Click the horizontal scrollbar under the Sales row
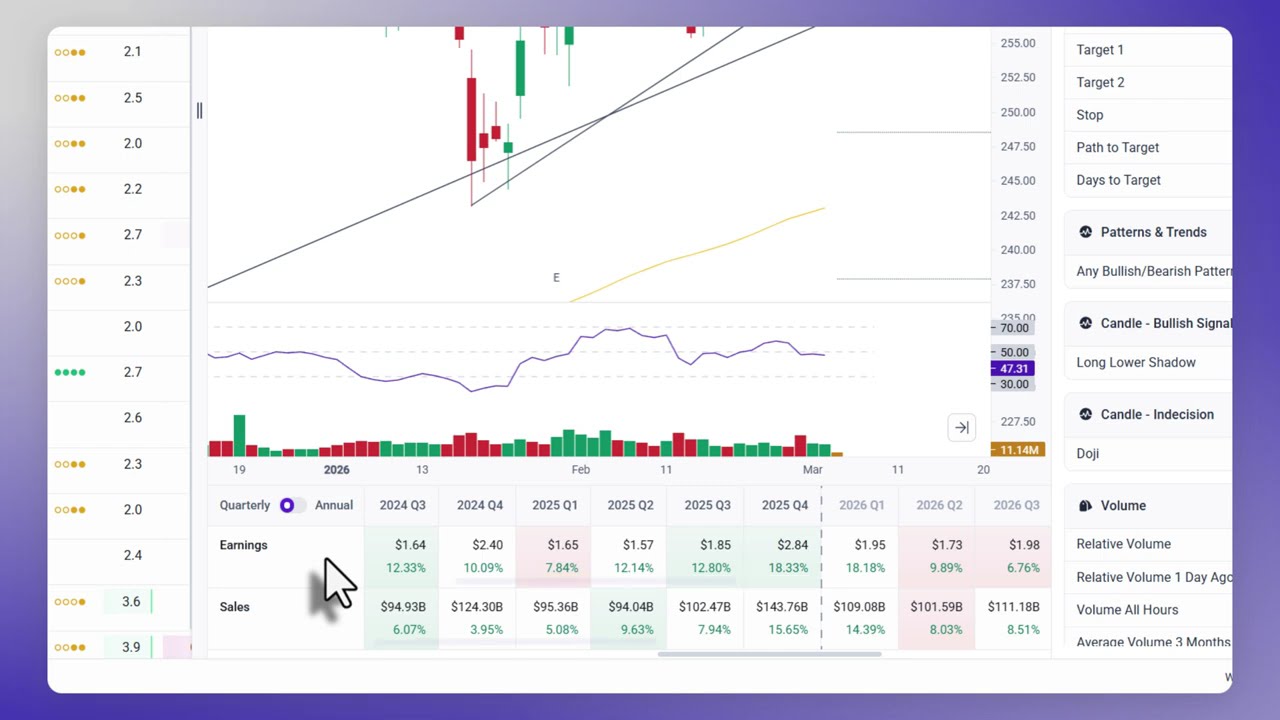 coord(770,654)
